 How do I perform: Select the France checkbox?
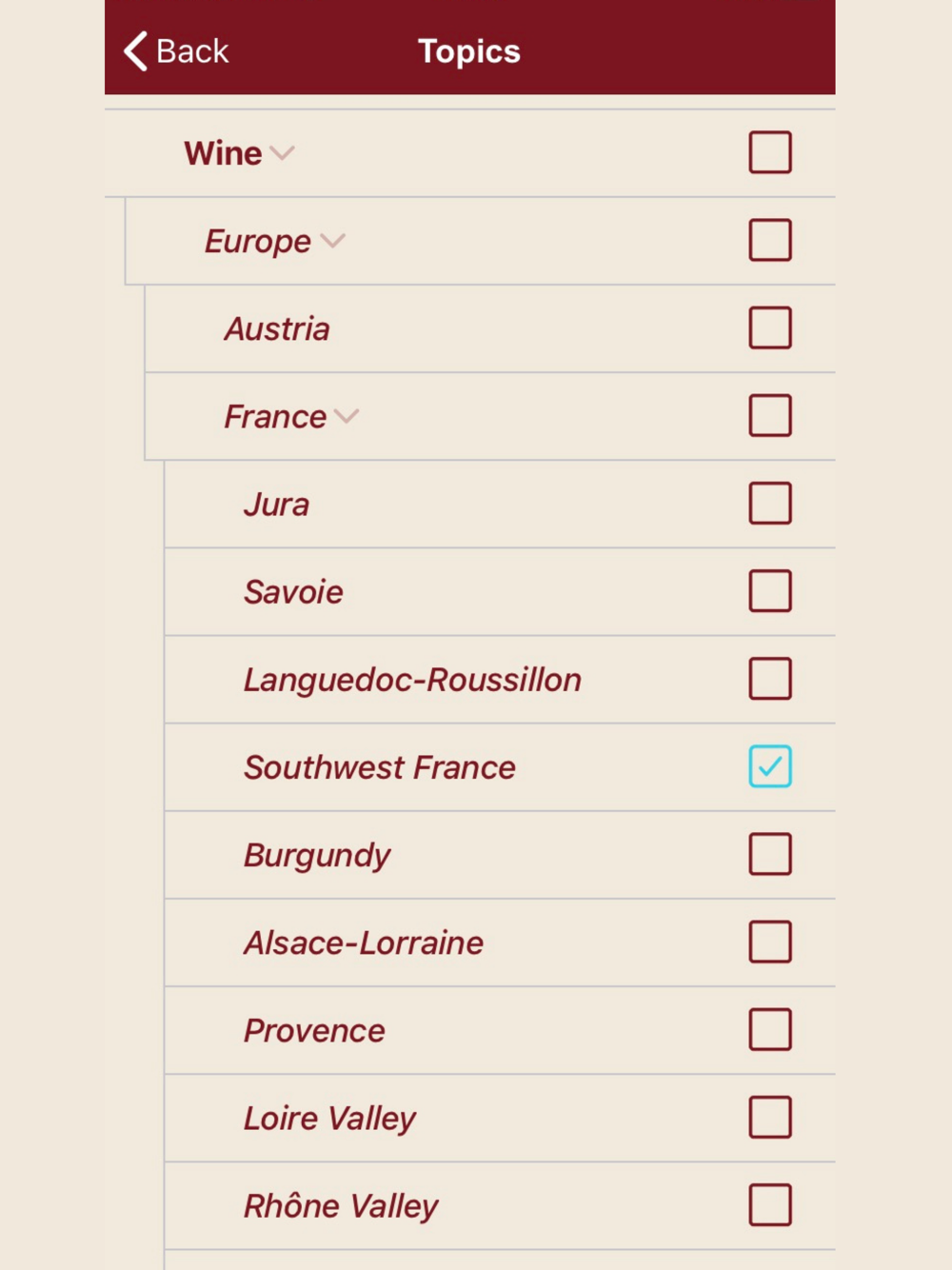click(x=769, y=416)
